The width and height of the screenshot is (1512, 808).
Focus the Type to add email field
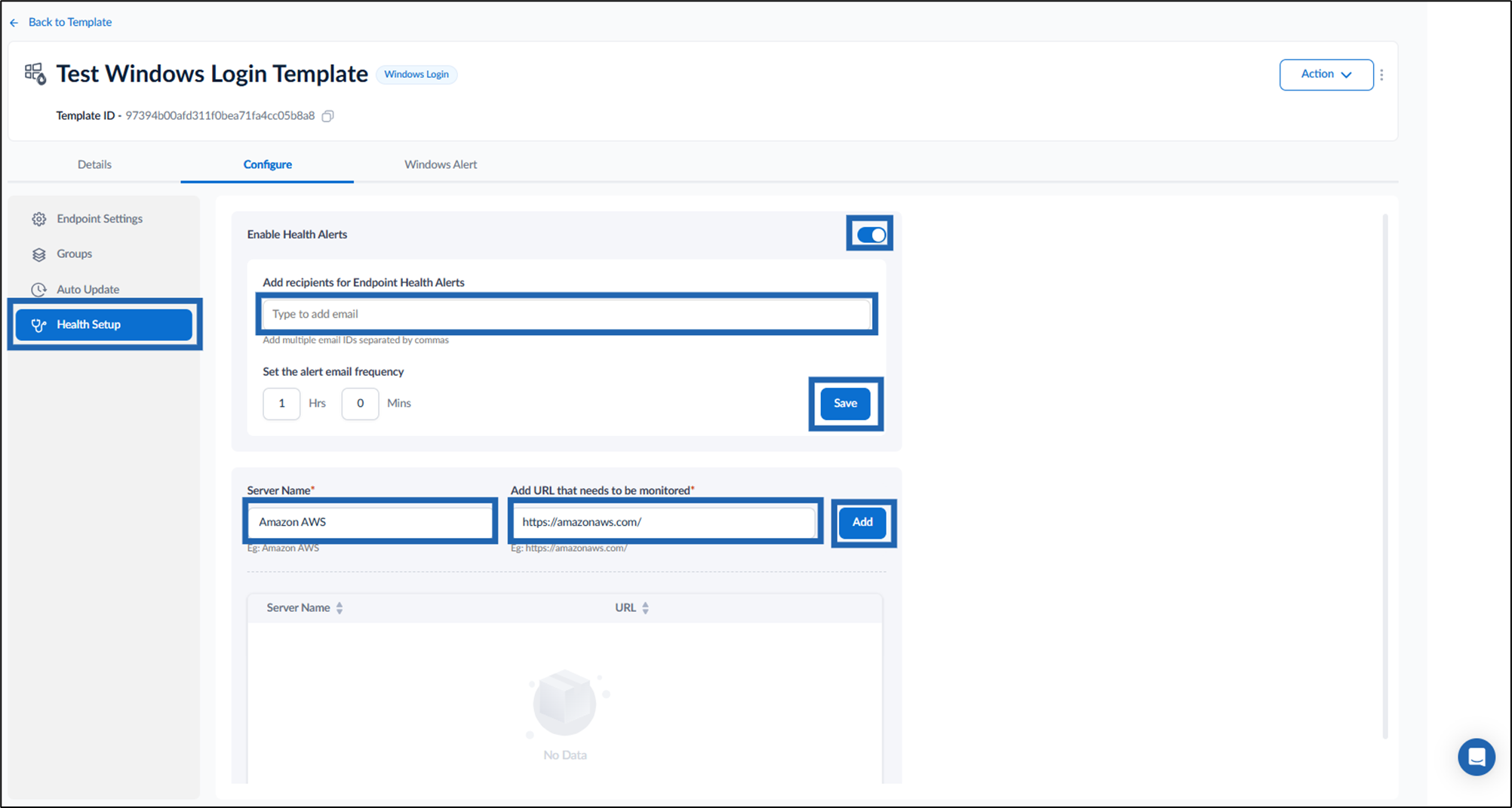tap(567, 314)
